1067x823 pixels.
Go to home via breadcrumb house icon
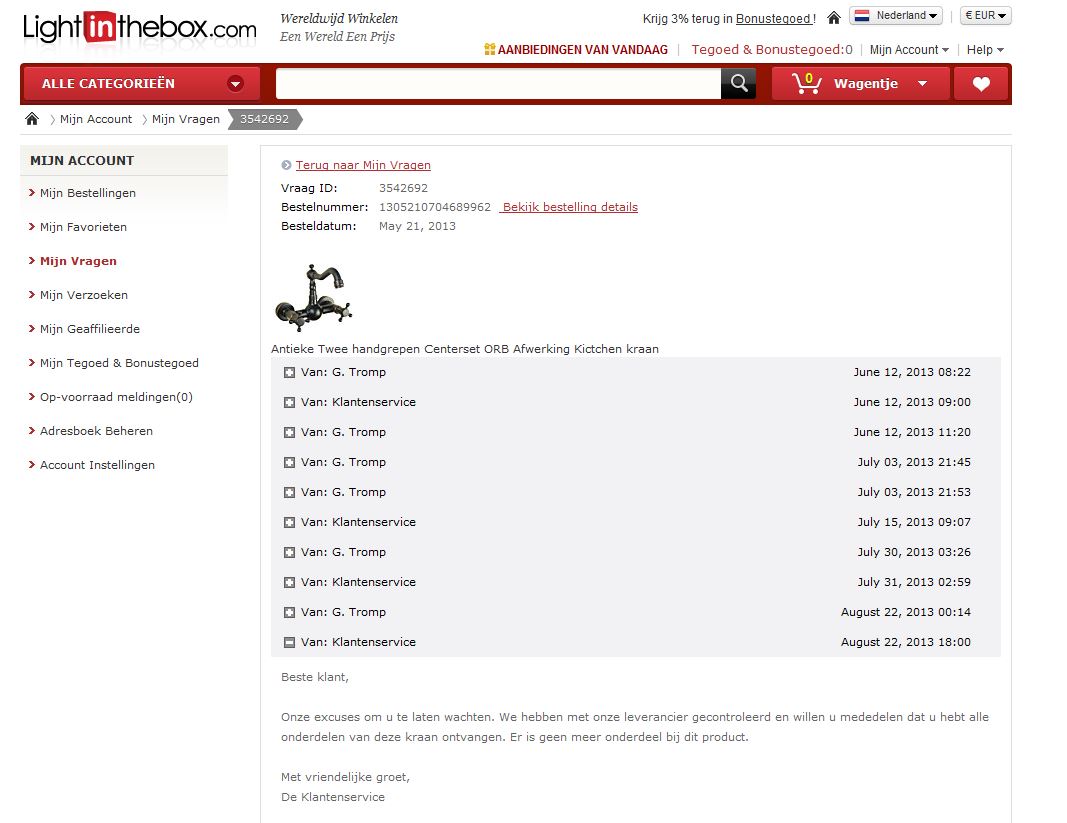pyautogui.click(x=32, y=119)
